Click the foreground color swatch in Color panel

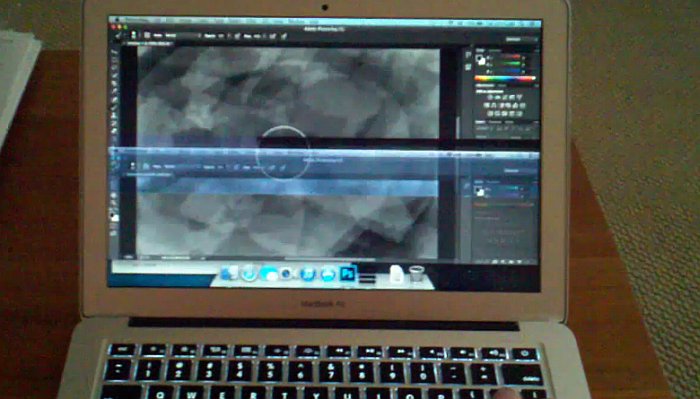click(x=479, y=58)
